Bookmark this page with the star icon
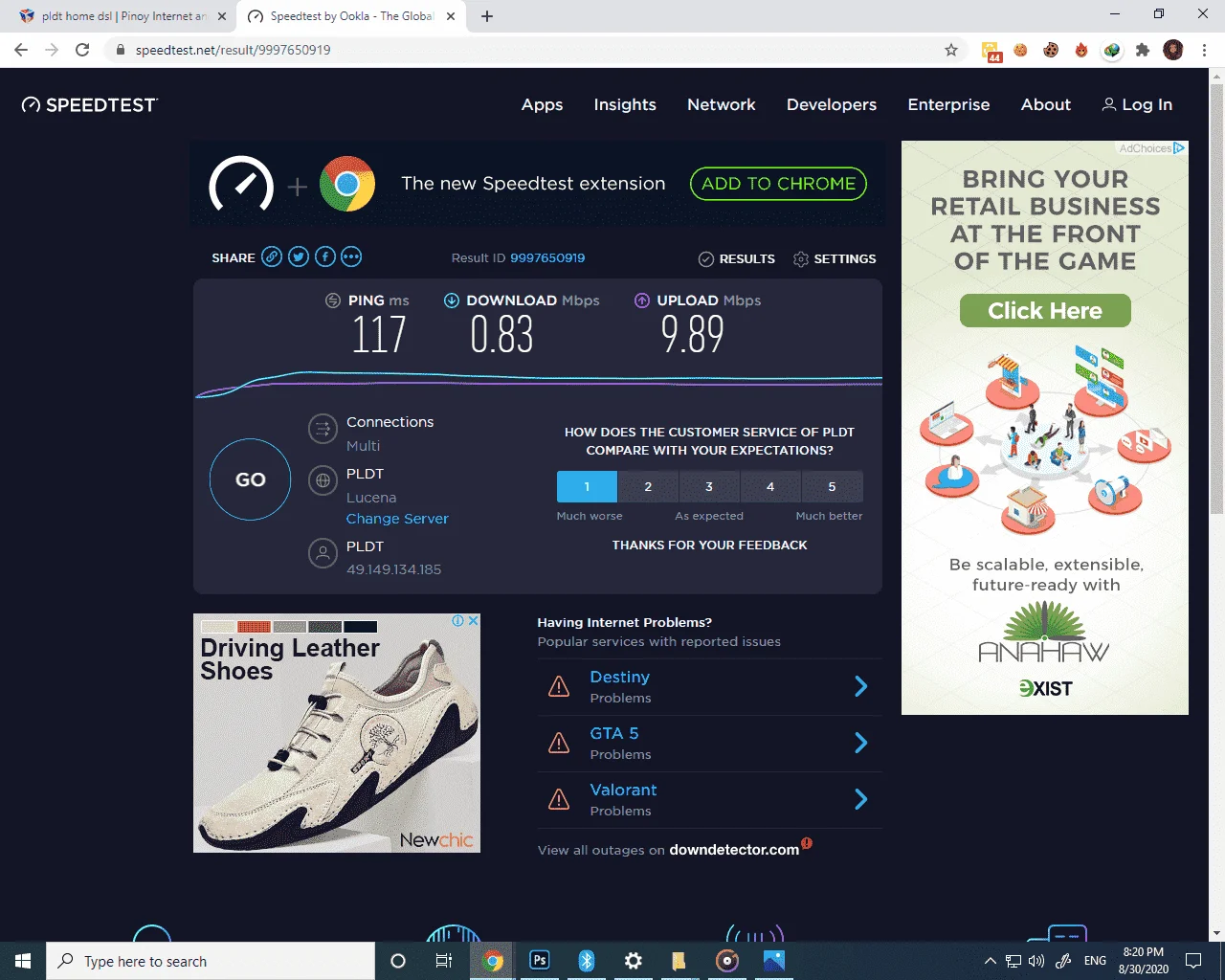1225x980 pixels. point(951,50)
